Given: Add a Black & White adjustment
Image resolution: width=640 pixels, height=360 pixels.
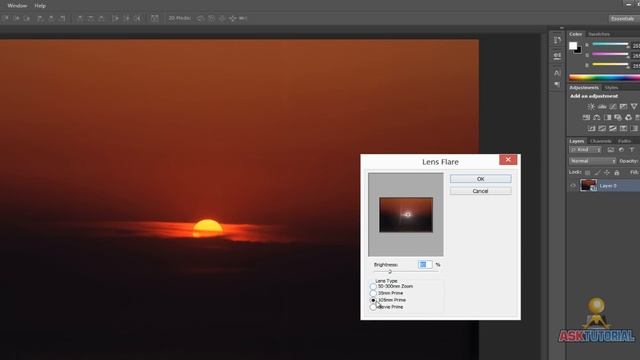Looking at the screenshot, I should (607, 118).
